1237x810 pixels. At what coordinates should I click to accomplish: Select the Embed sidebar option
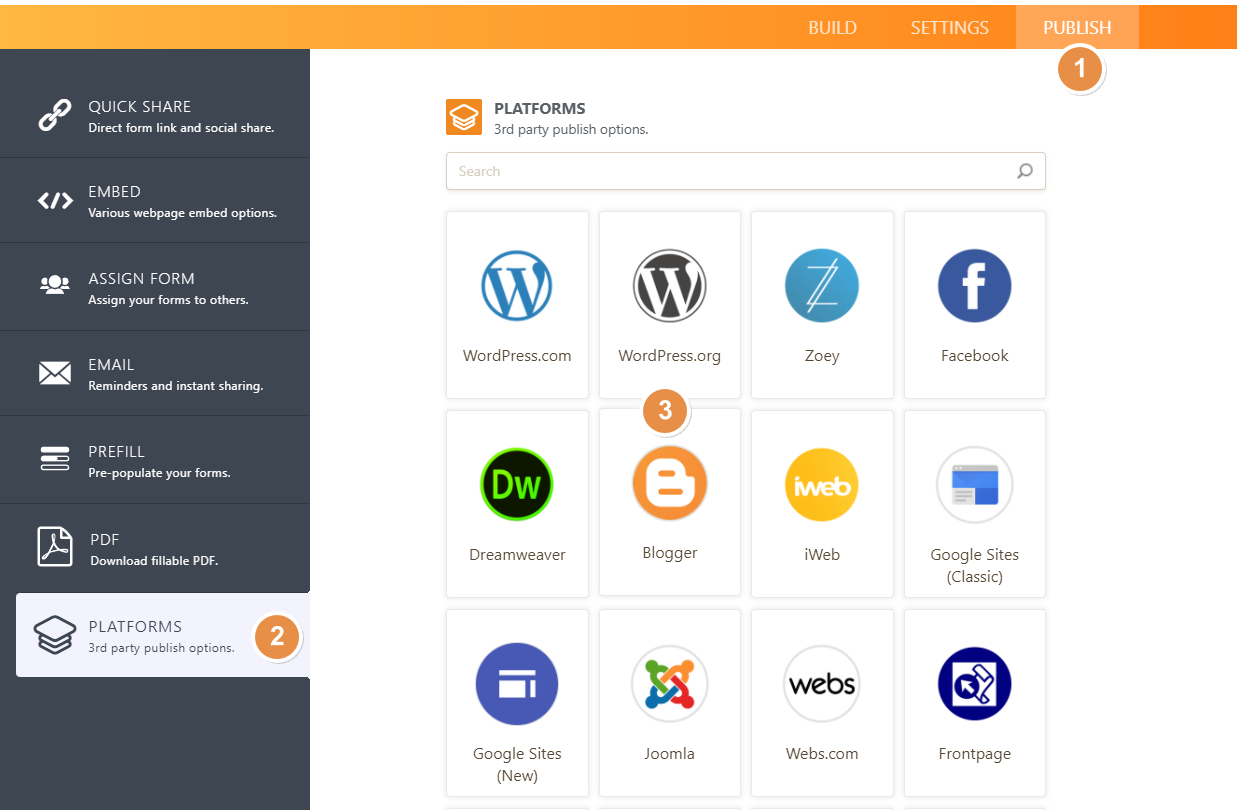(155, 200)
